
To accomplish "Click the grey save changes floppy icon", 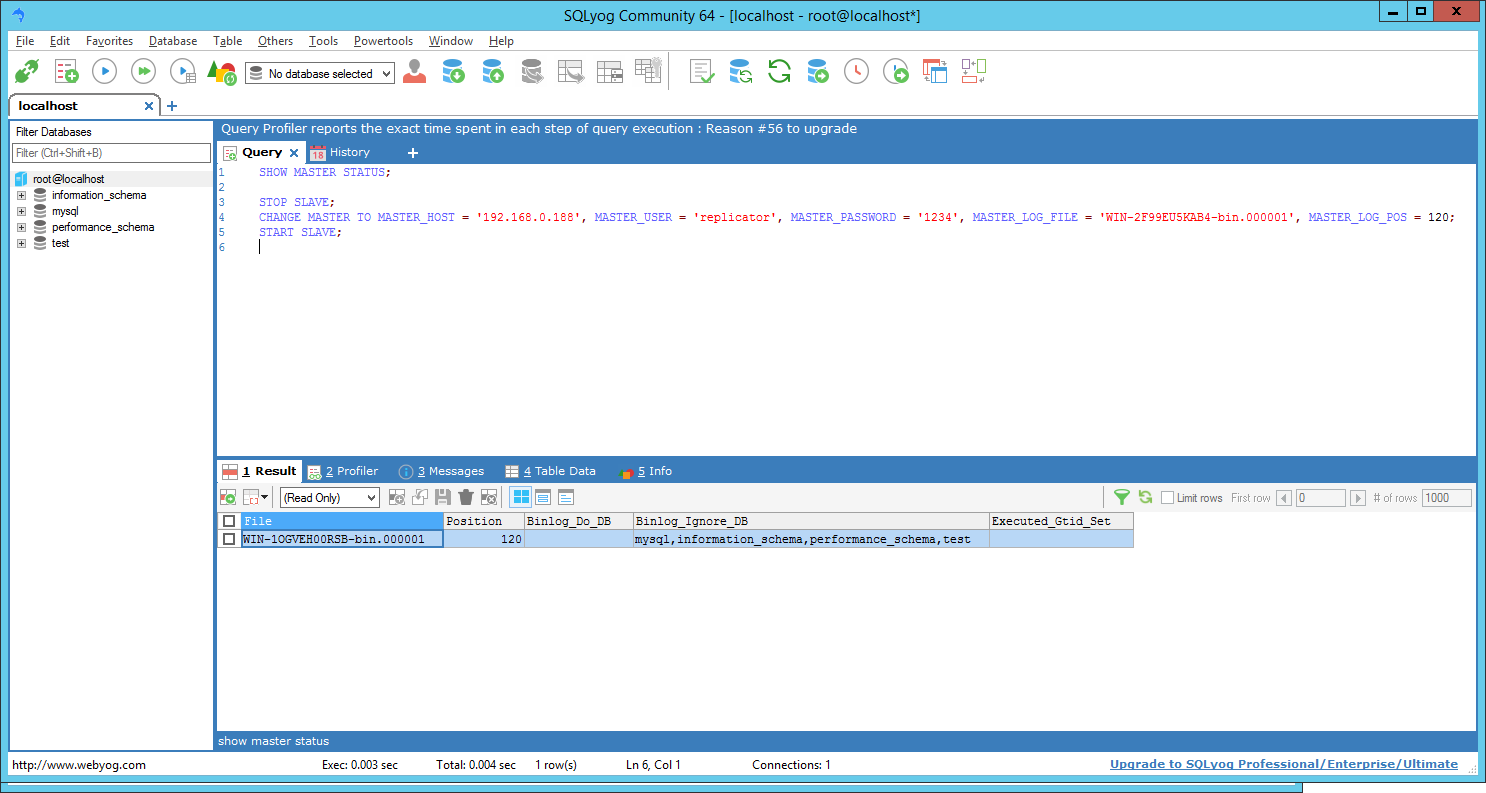I will [443, 497].
